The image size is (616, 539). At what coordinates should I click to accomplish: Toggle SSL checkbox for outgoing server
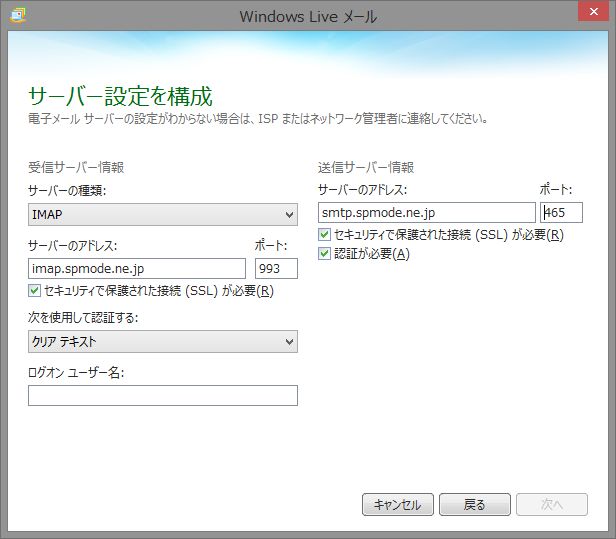(x=324, y=235)
